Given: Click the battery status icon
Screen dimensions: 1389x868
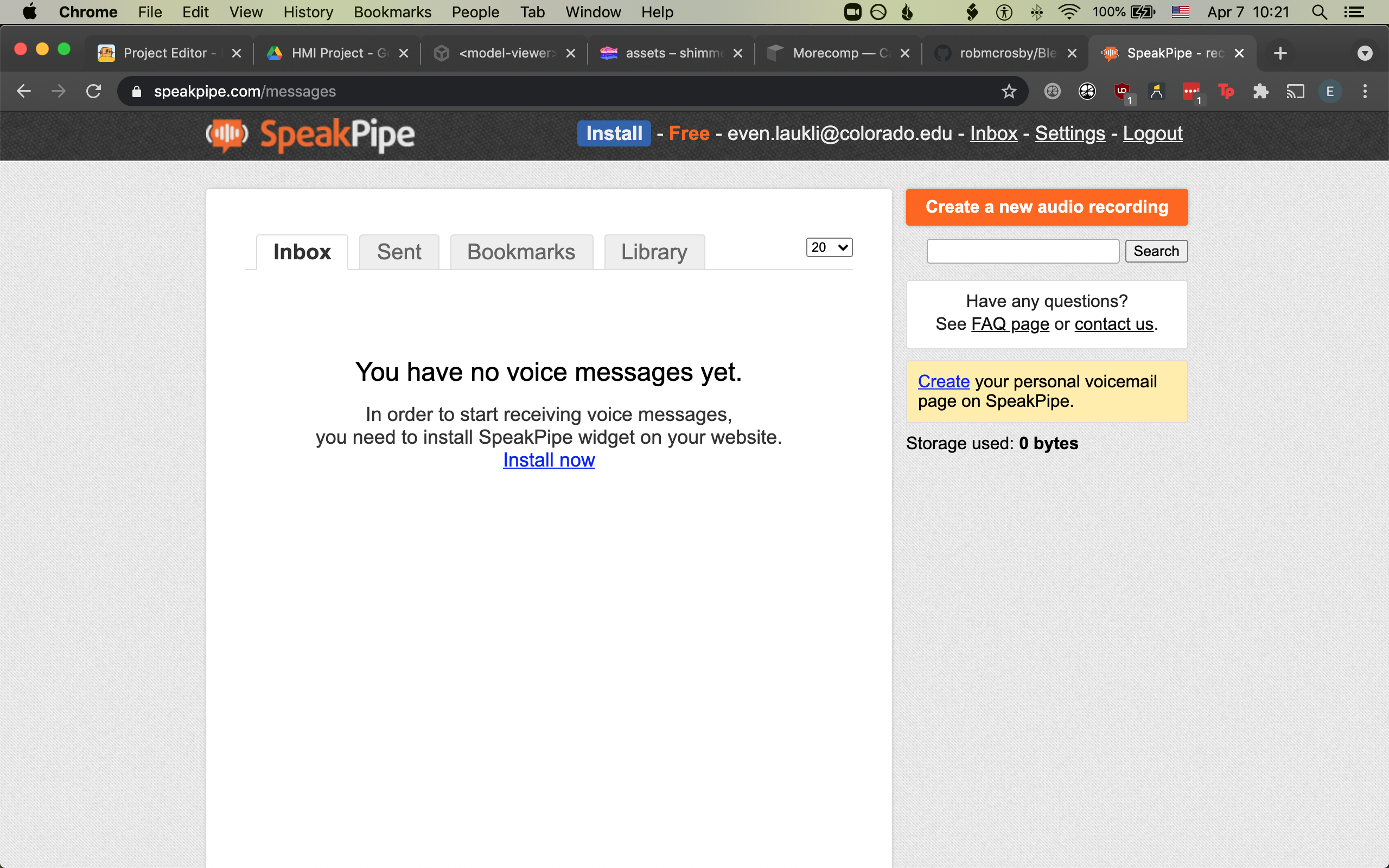Looking at the screenshot, I should [x=1142, y=12].
